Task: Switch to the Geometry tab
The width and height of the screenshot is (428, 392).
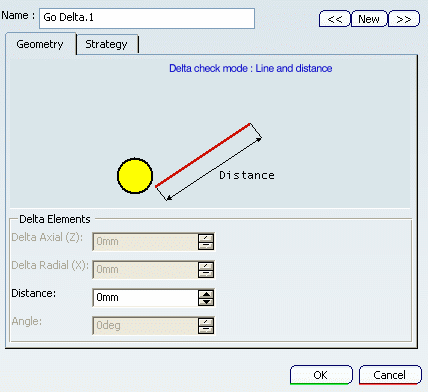Action: [x=40, y=44]
